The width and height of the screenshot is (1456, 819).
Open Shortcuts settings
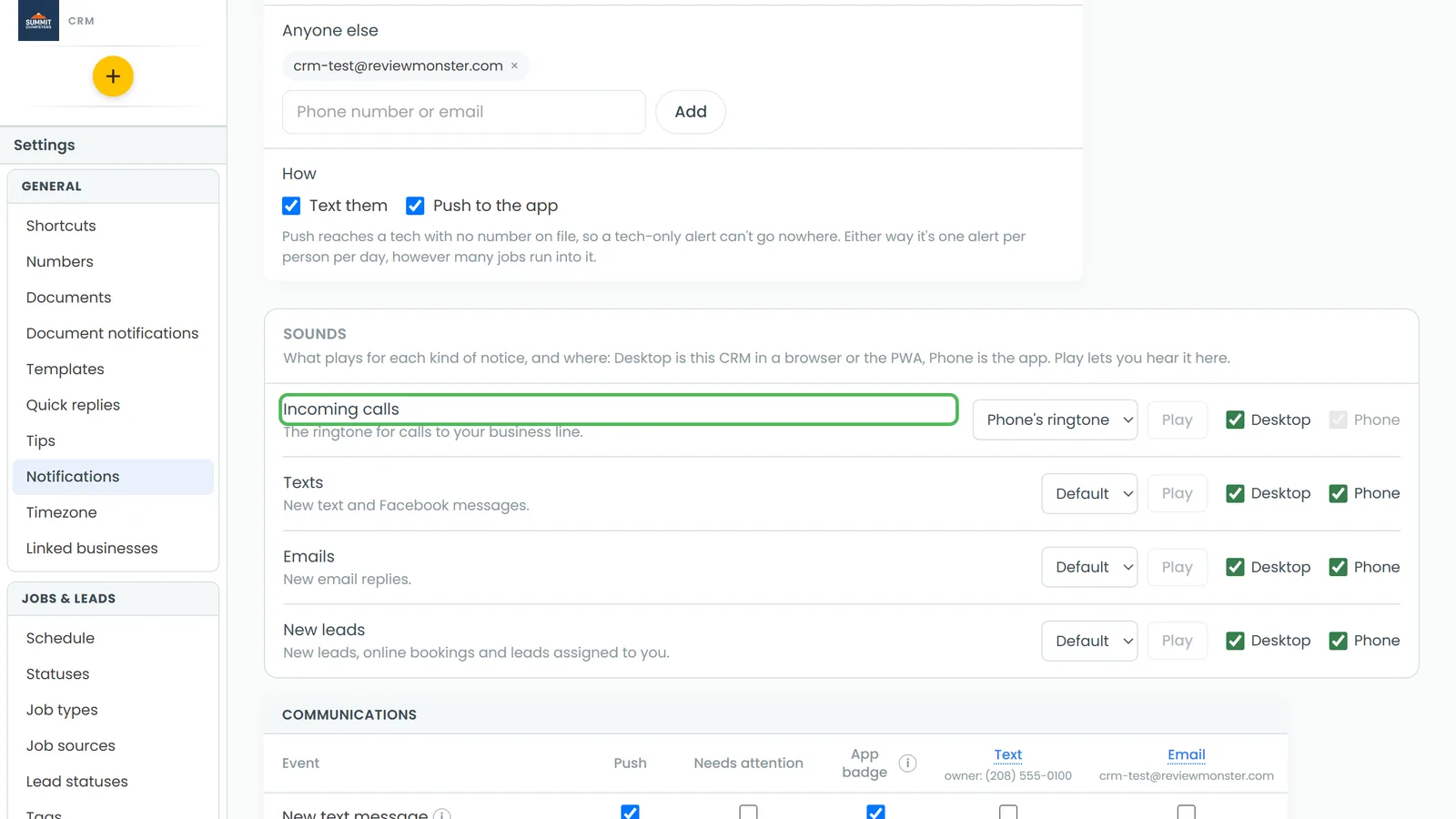click(x=113, y=226)
